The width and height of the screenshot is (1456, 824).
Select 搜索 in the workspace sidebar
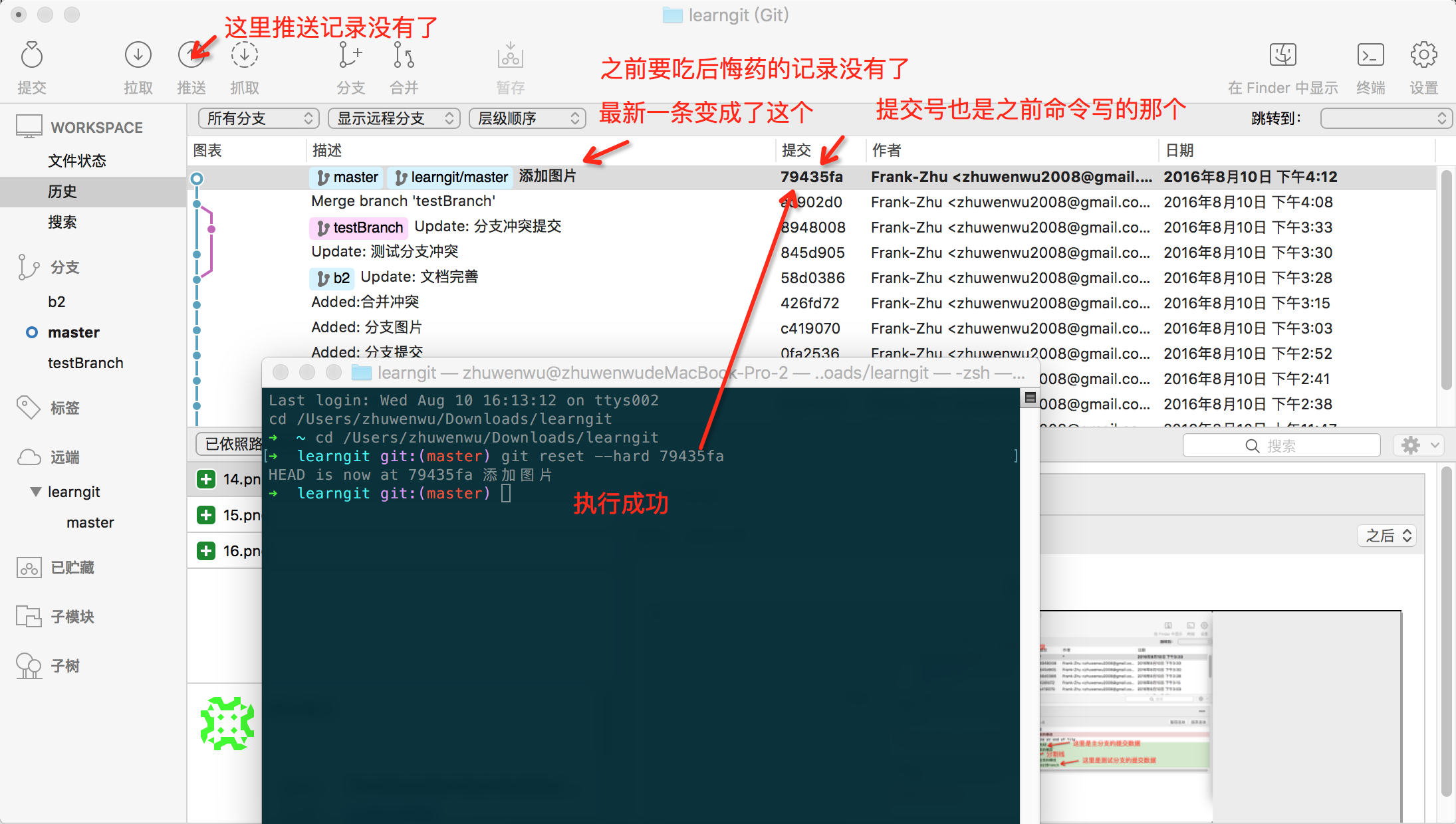pyautogui.click(x=62, y=222)
